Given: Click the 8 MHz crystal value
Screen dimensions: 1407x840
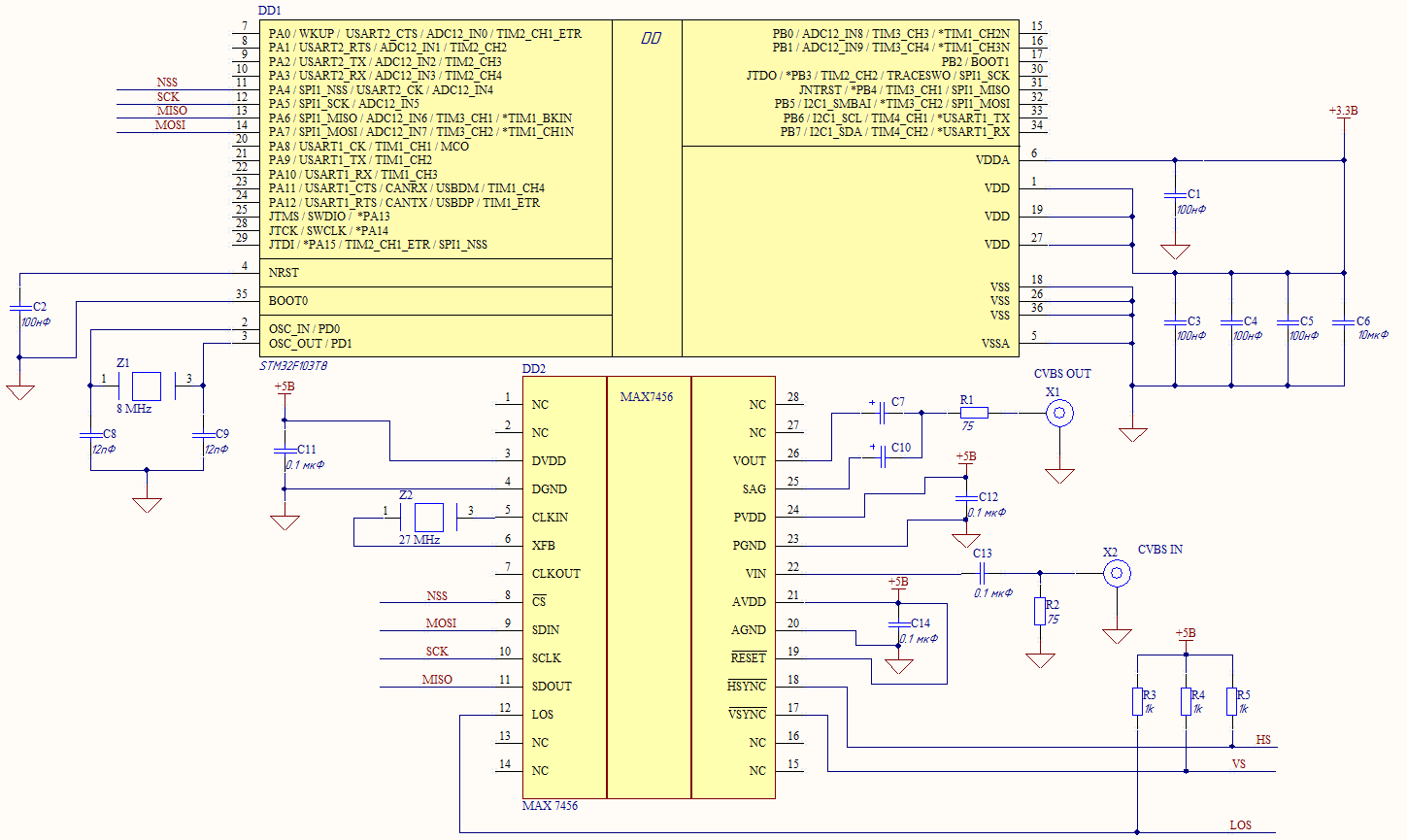Looking at the screenshot, I should 135,409.
